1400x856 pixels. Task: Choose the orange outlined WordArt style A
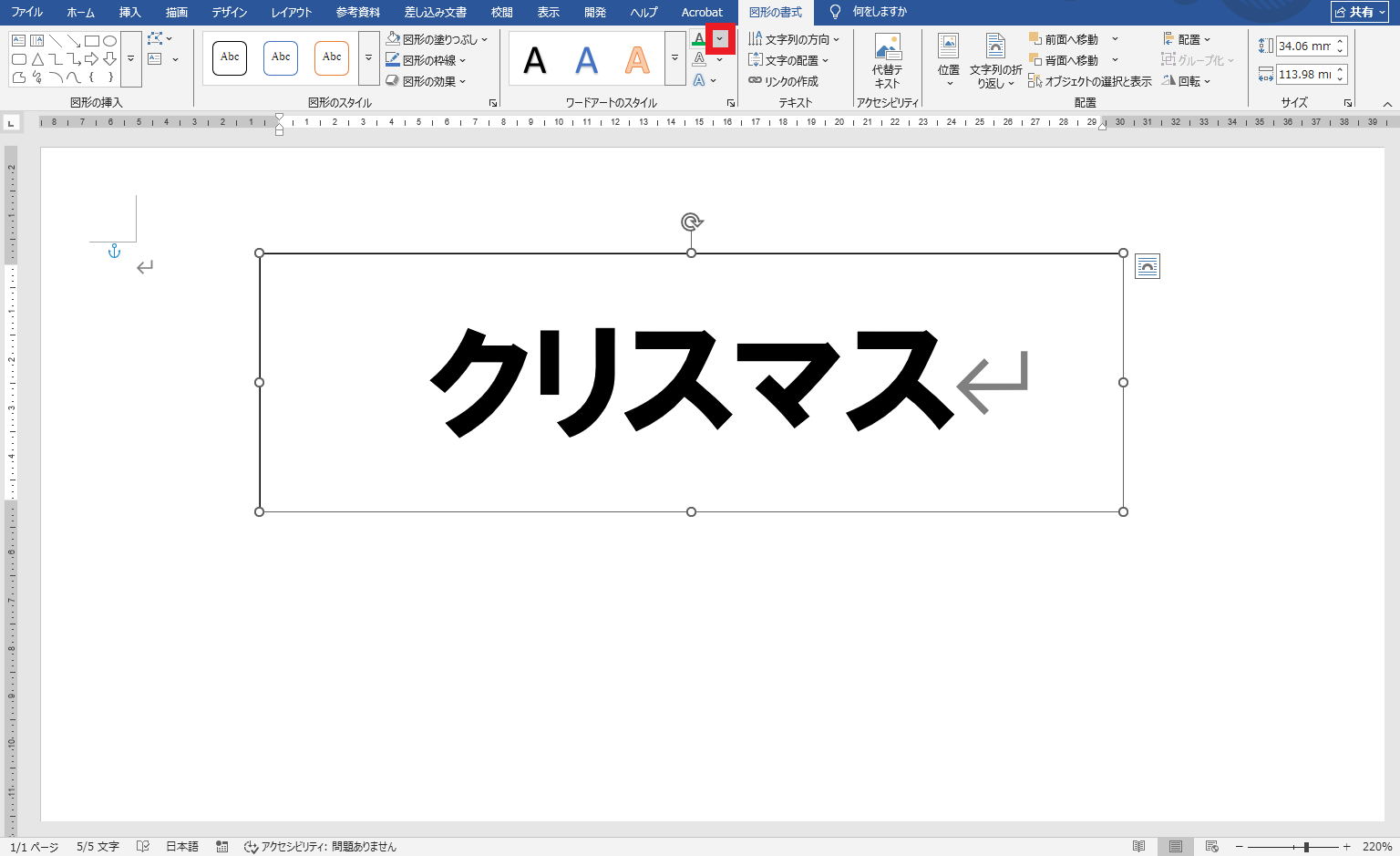click(x=637, y=60)
